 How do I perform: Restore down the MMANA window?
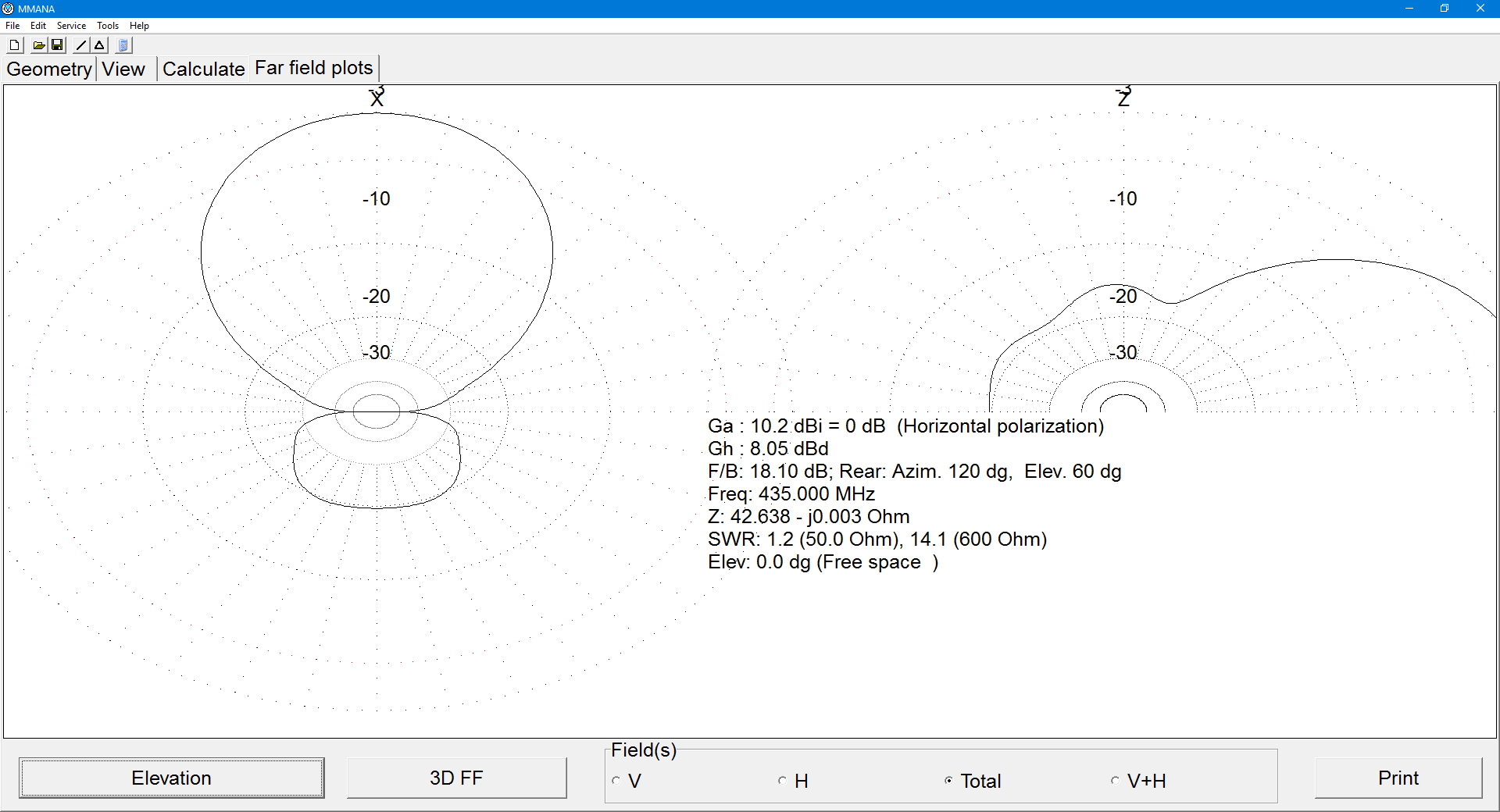(1444, 9)
